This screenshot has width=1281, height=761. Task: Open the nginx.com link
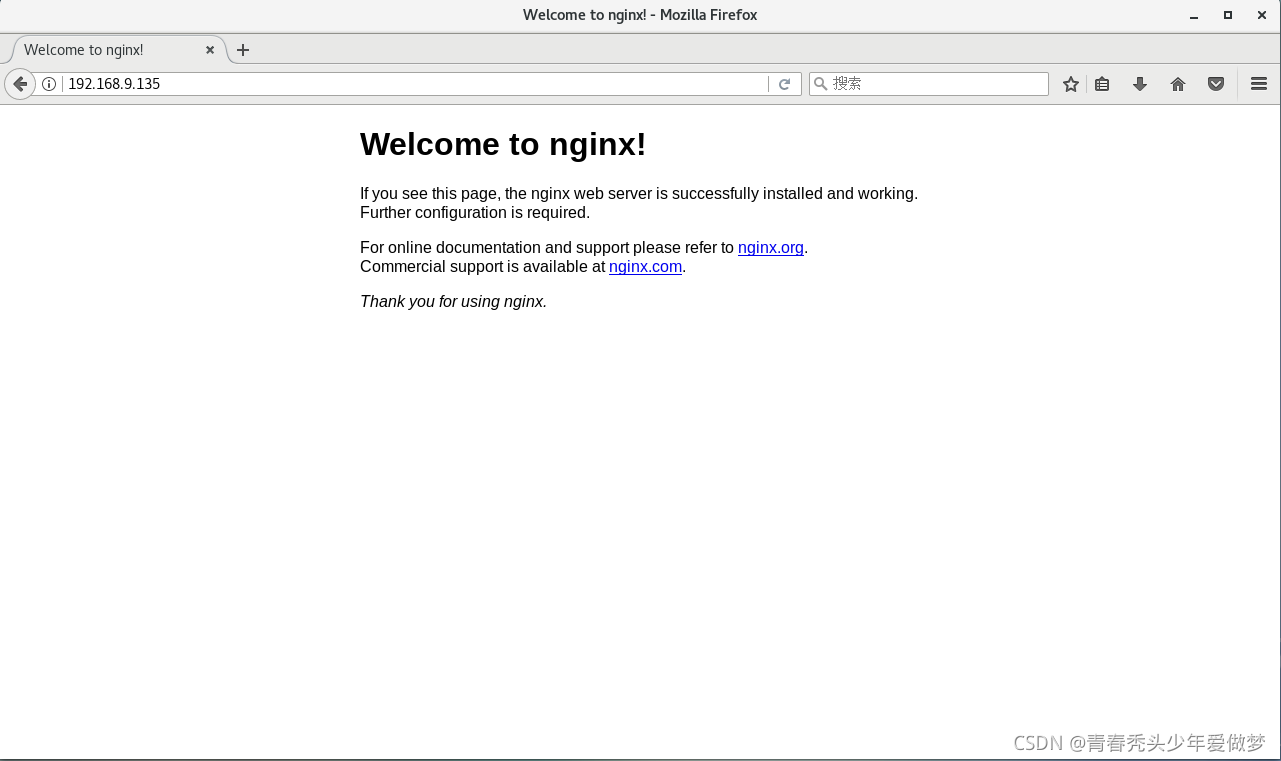click(x=645, y=267)
